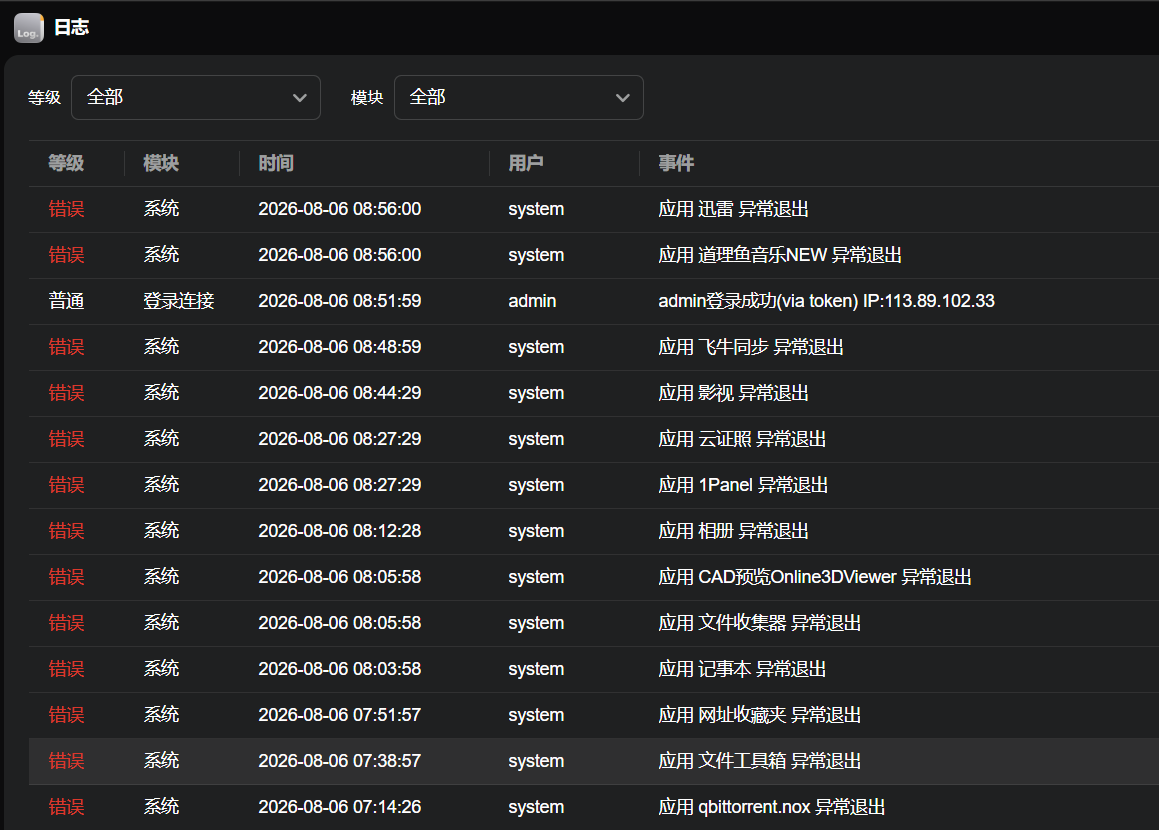The width and height of the screenshot is (1159, 830).
Task: Select the 应用 文件工具箱 异常退出 event
Action: [760, 761]
